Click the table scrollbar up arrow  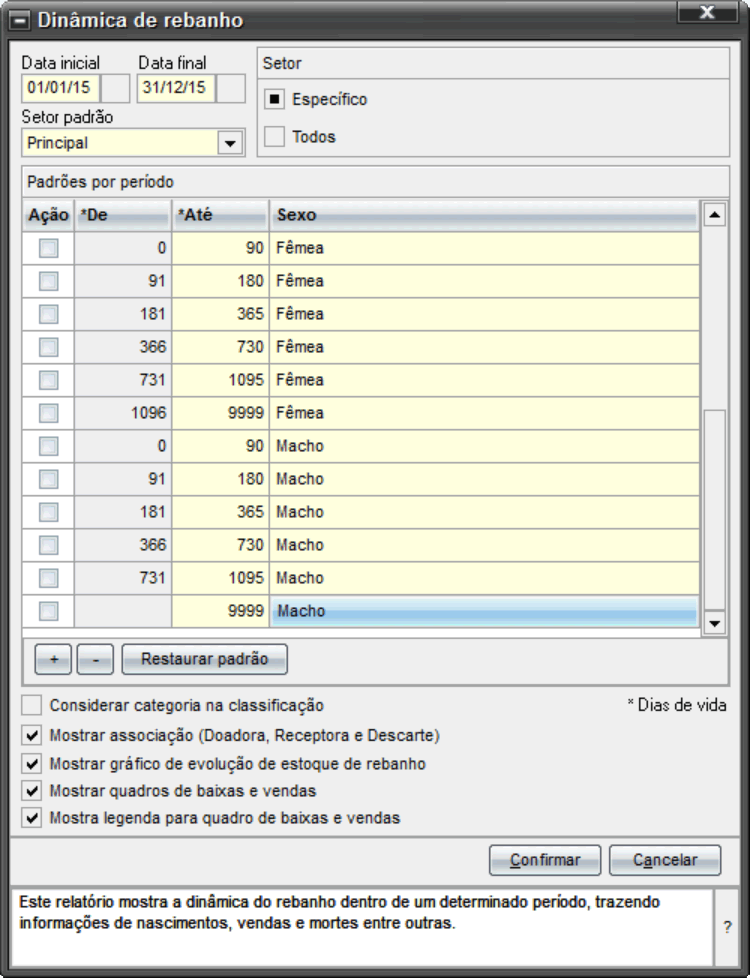(714, 215)
